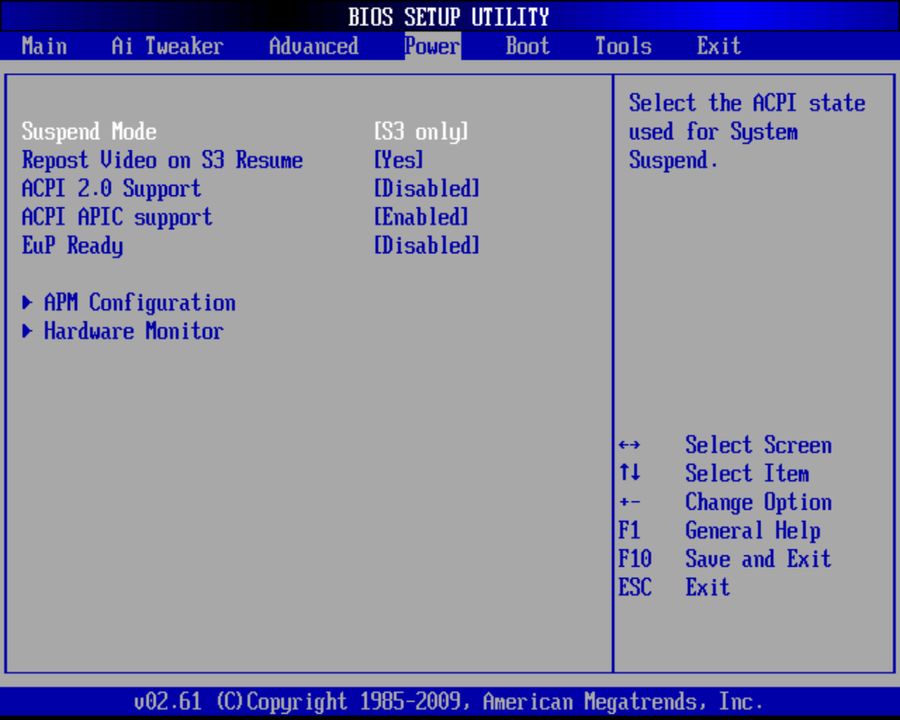Select the Power tab

[432, 46]
